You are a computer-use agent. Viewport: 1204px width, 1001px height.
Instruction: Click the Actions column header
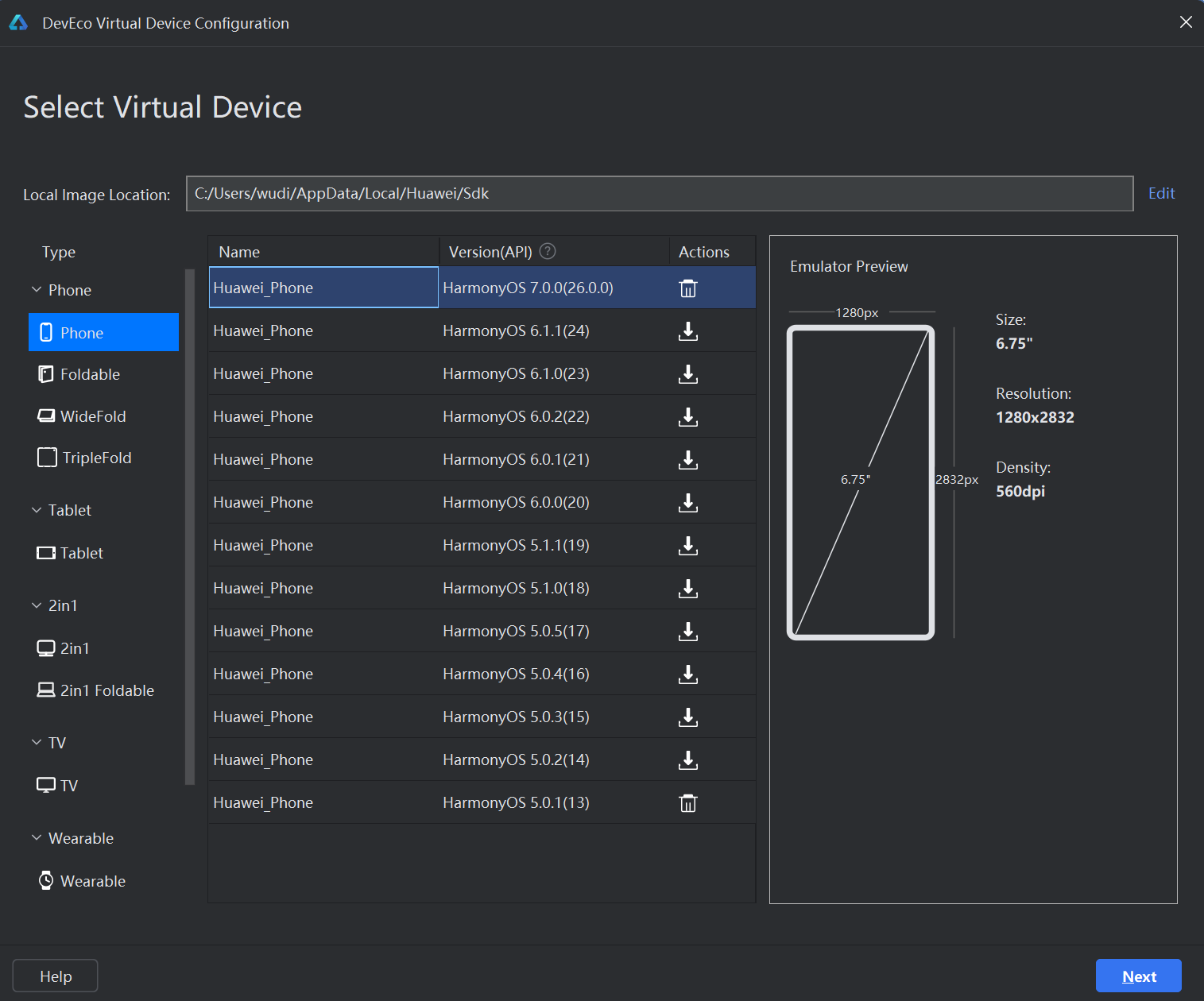(712, 252)
